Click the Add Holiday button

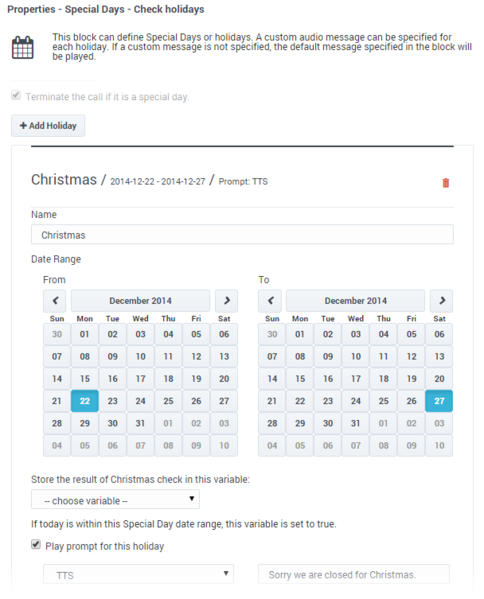point(48,126)
